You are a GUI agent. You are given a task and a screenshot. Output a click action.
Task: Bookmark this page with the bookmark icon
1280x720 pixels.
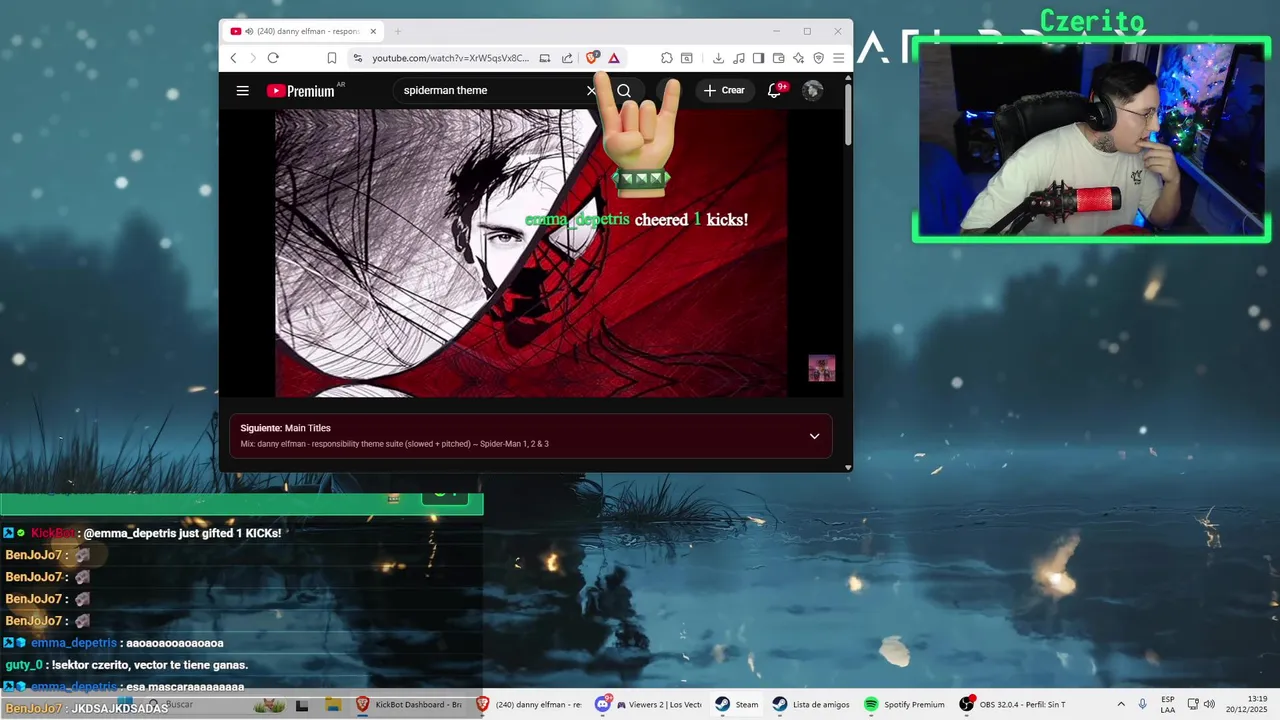click(x=332, y=58)
